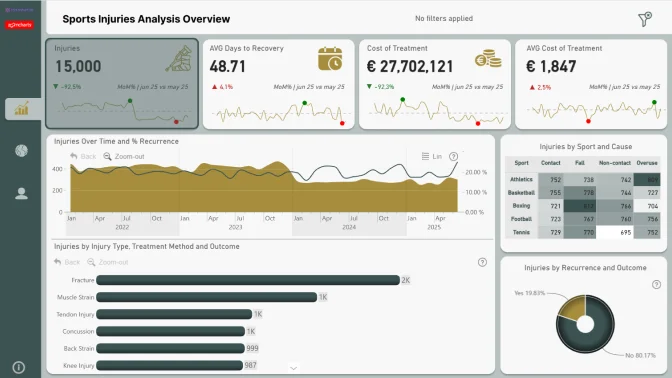Click Zoom-out on Injuries Over Time chart
672x378 pixels.
tap(124, 156)
